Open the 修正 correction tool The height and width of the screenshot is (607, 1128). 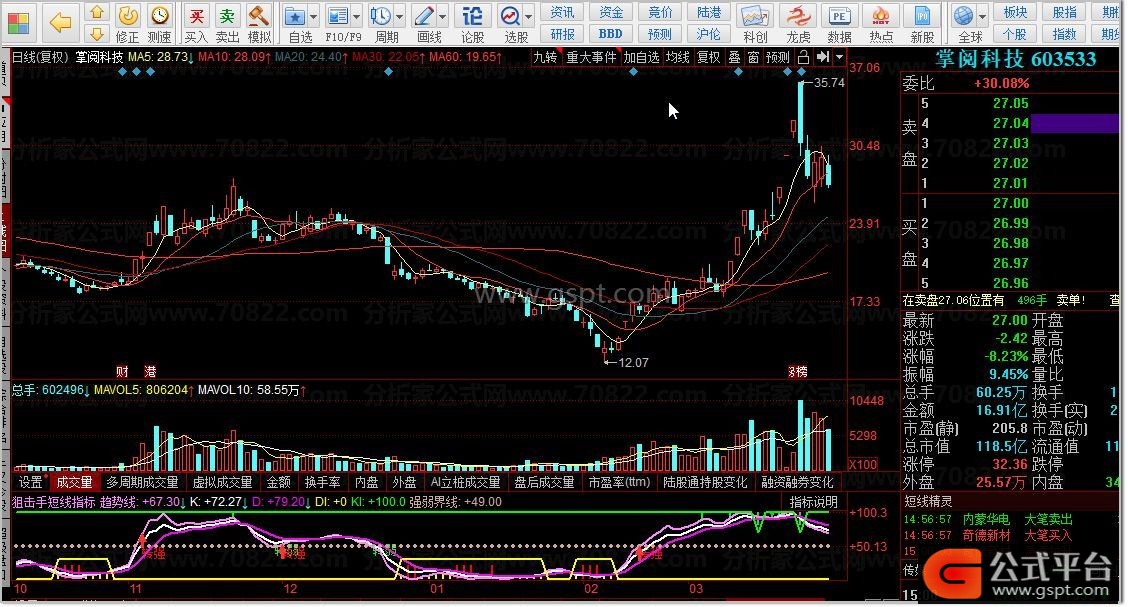coord(127,23)
